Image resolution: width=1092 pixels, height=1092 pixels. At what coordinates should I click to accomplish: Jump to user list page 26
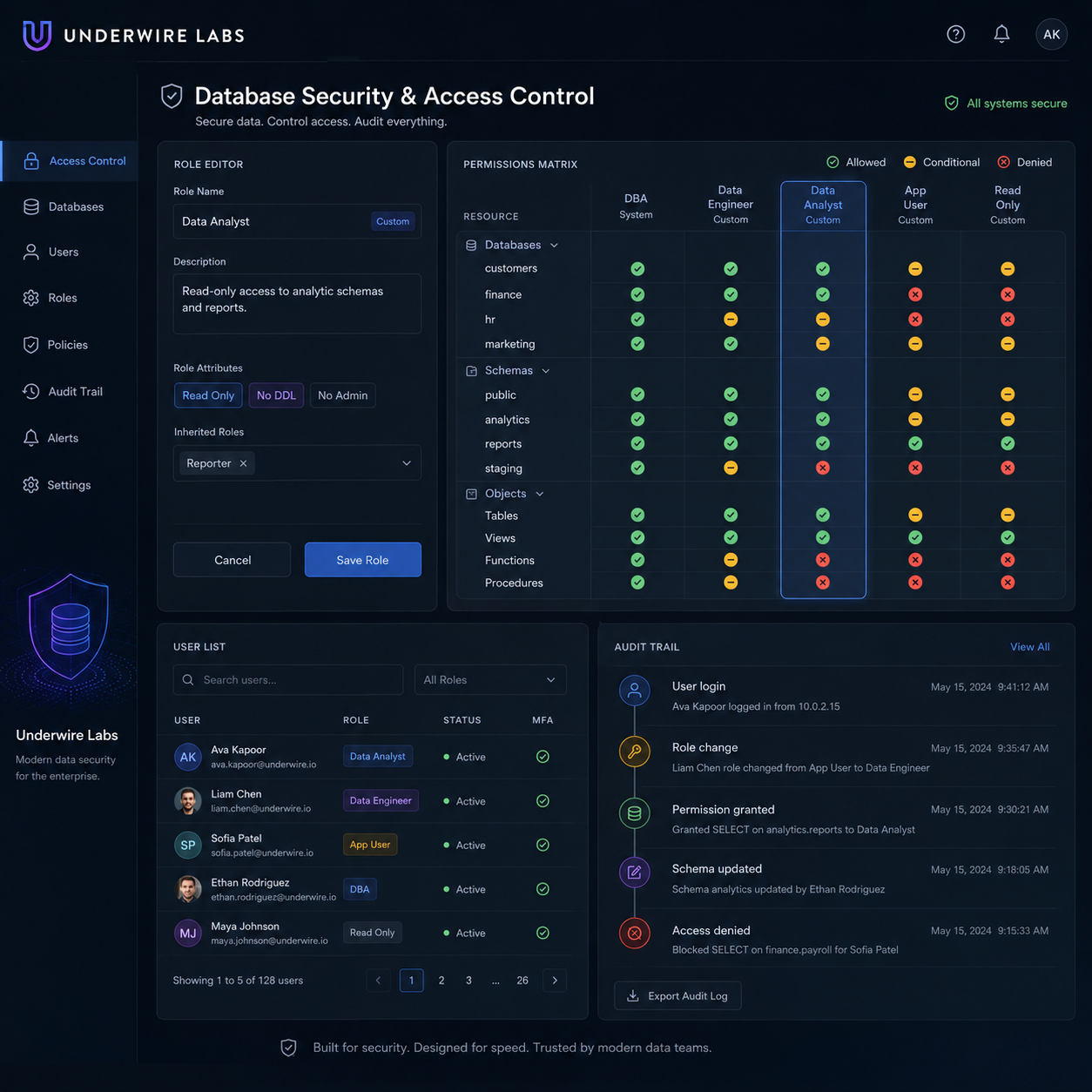tap(522, 981)
